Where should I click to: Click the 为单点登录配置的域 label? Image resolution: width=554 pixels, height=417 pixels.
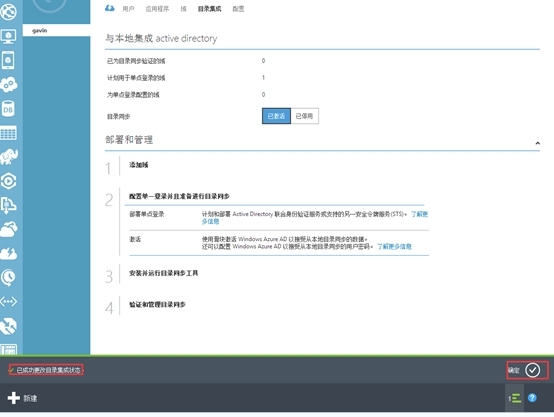133,95
